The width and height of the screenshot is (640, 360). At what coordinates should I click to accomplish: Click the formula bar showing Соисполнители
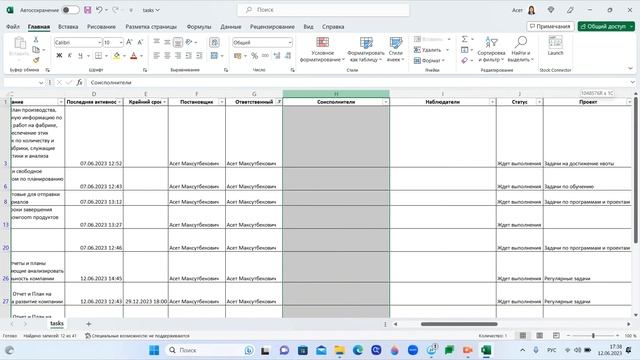(358, 82)
